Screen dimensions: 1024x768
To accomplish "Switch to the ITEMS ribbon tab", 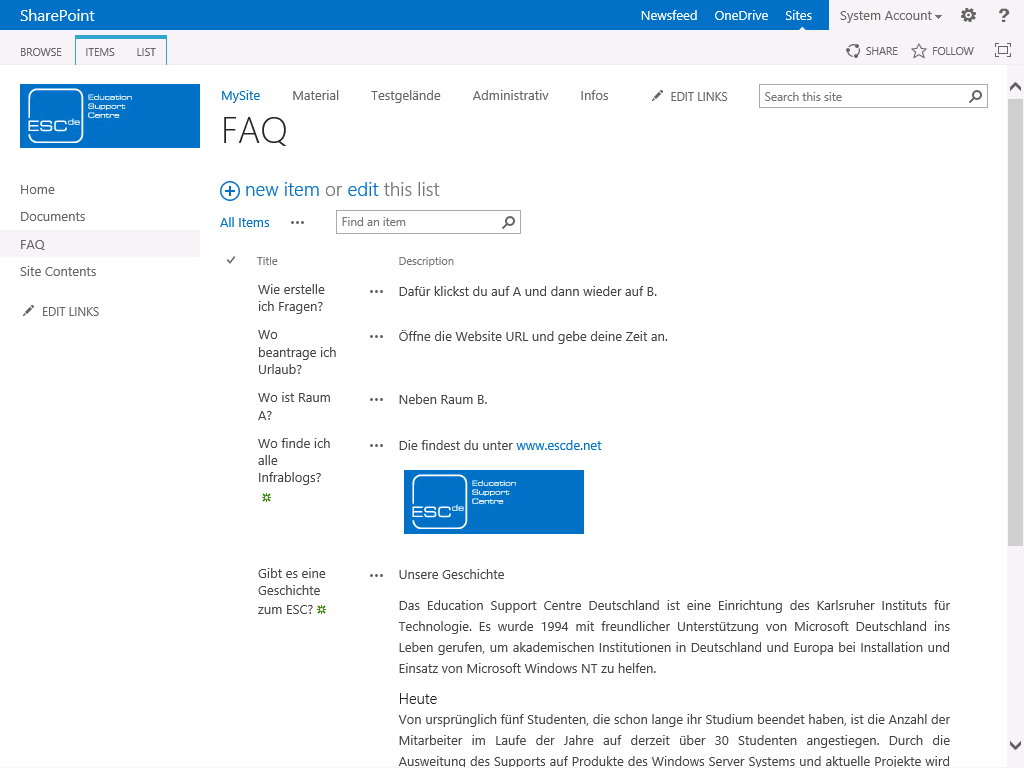I will pos(100,52).
